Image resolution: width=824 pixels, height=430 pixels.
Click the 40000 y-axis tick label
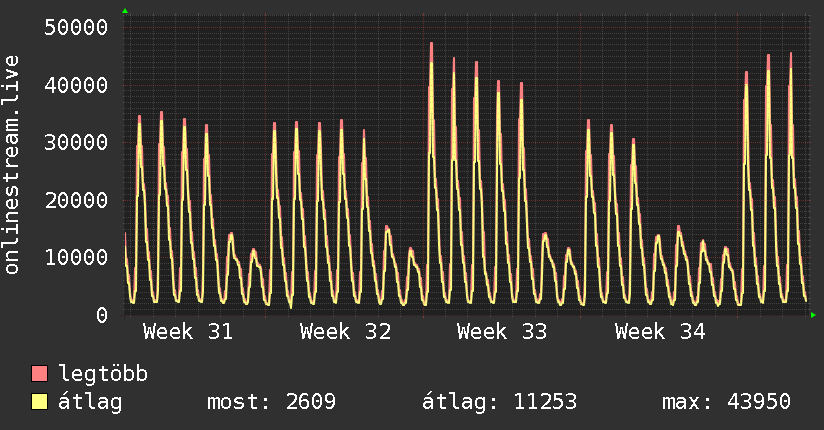pyautogui.click(x=76, y=85)
